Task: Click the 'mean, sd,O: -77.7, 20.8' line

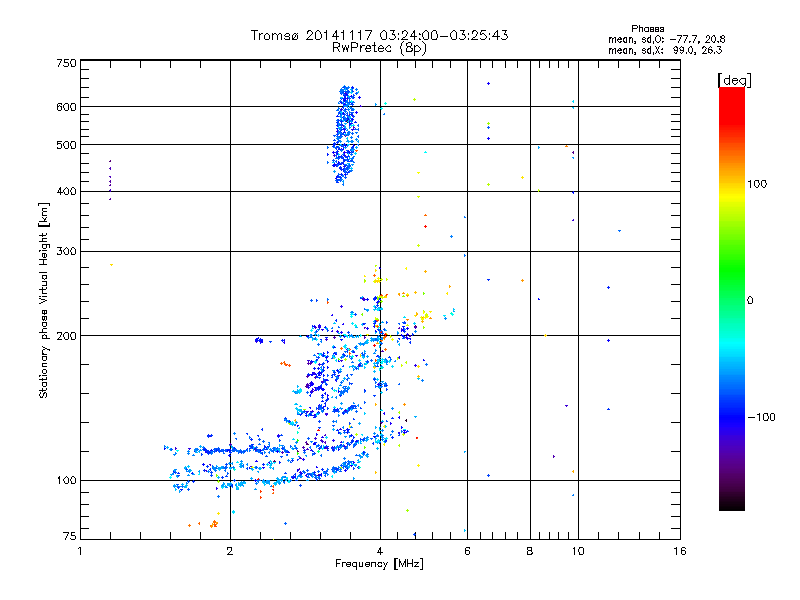Action: (666, 39)
